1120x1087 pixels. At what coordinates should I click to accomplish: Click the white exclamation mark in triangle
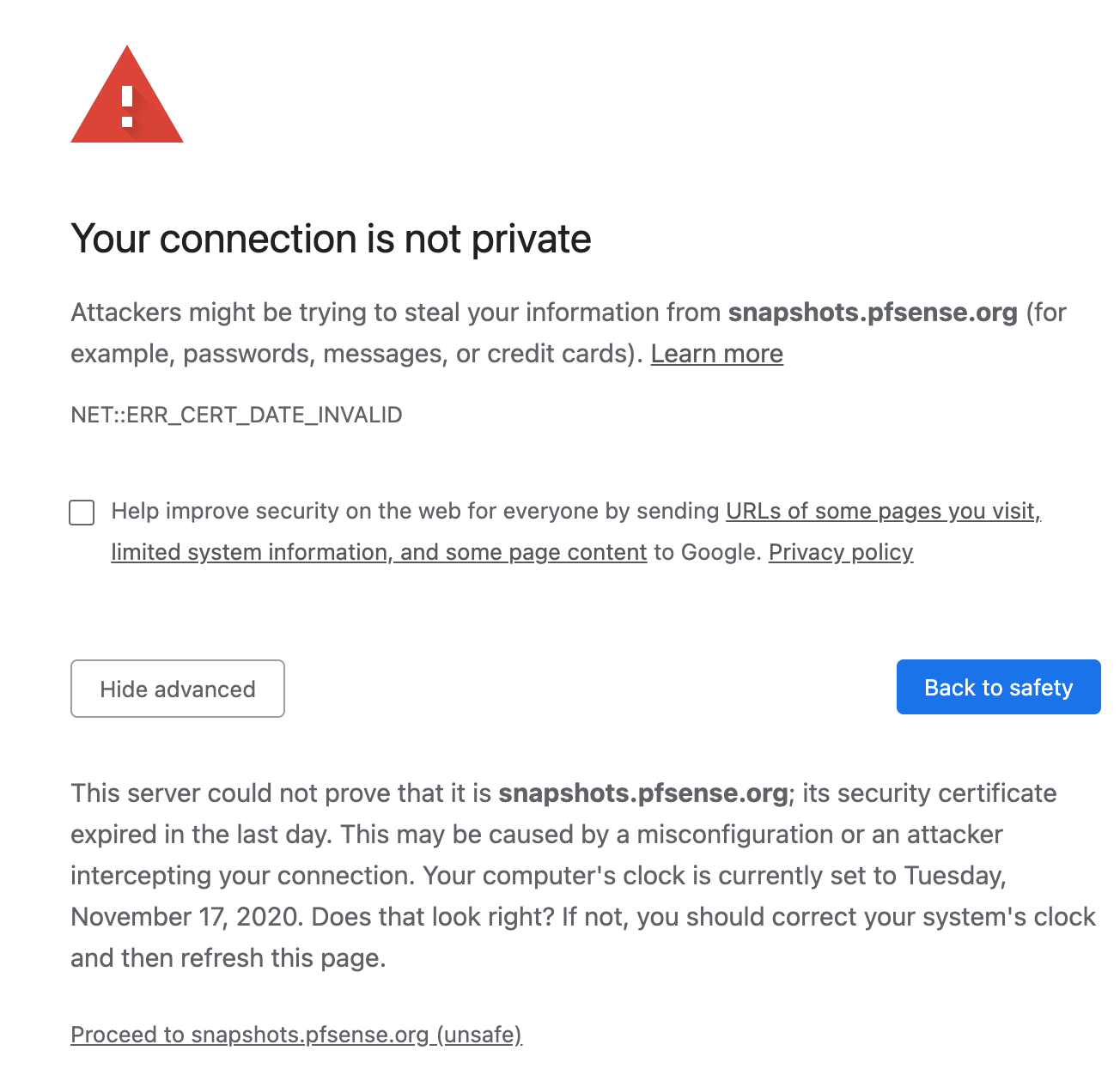[127, 106]
